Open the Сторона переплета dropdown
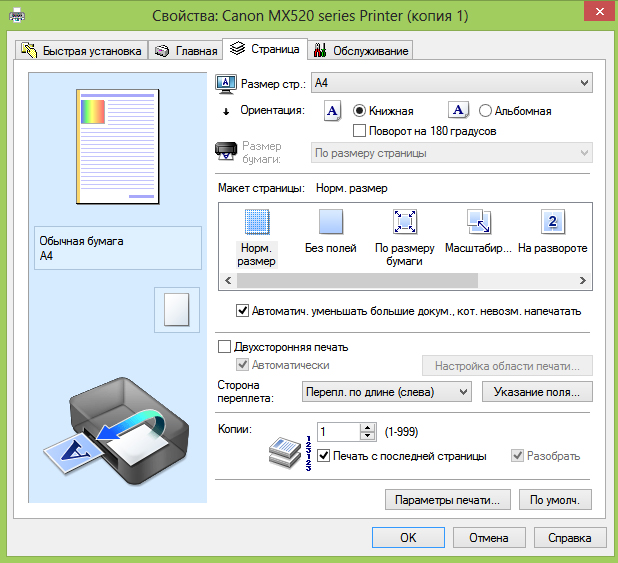This screenshot has width=618, height=563. point(387,391)
